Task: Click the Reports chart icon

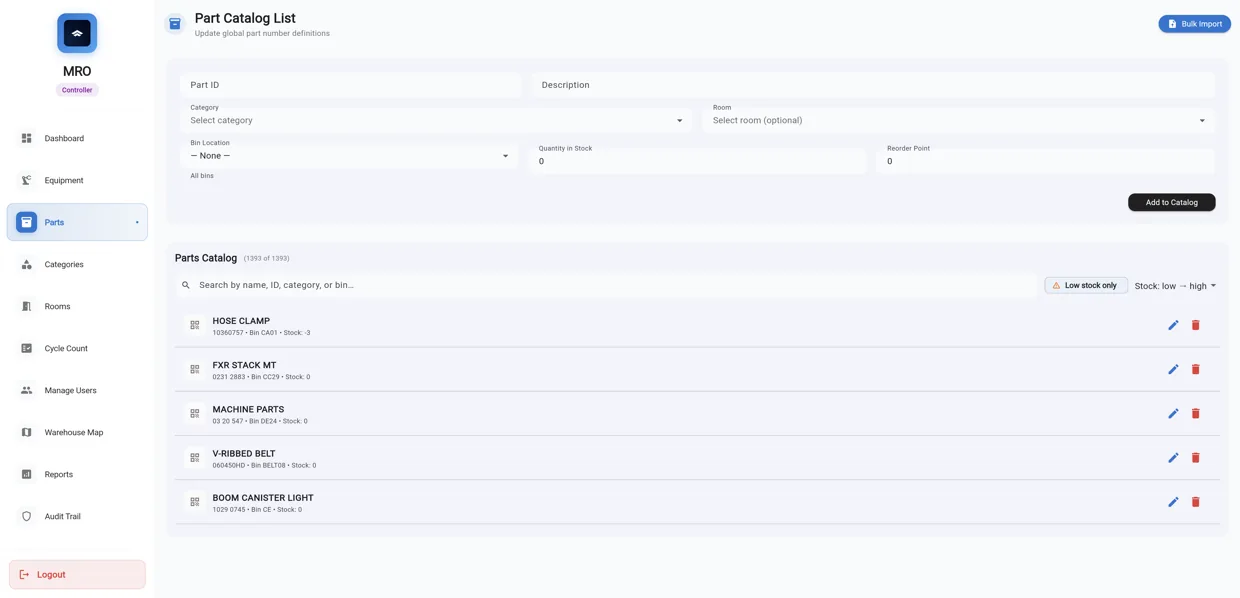Action: 27,474
